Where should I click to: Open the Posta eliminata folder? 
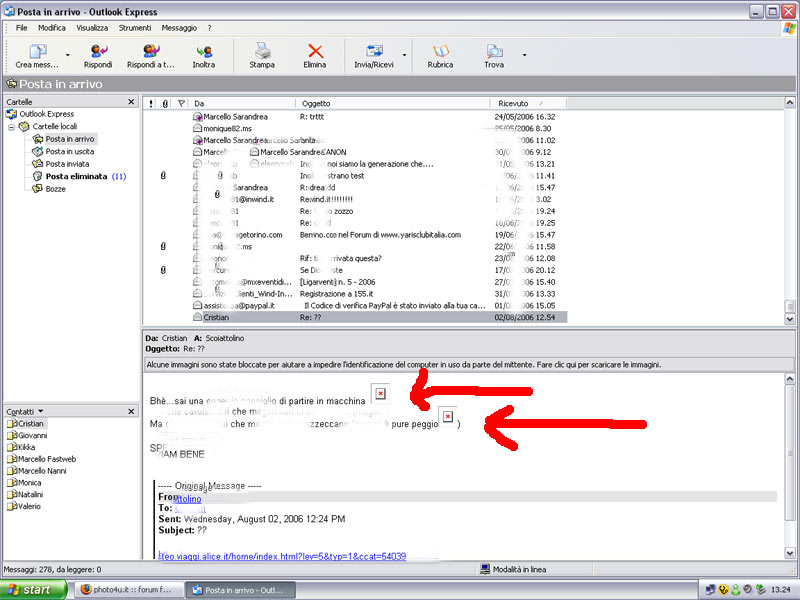[x=77, y=177]
